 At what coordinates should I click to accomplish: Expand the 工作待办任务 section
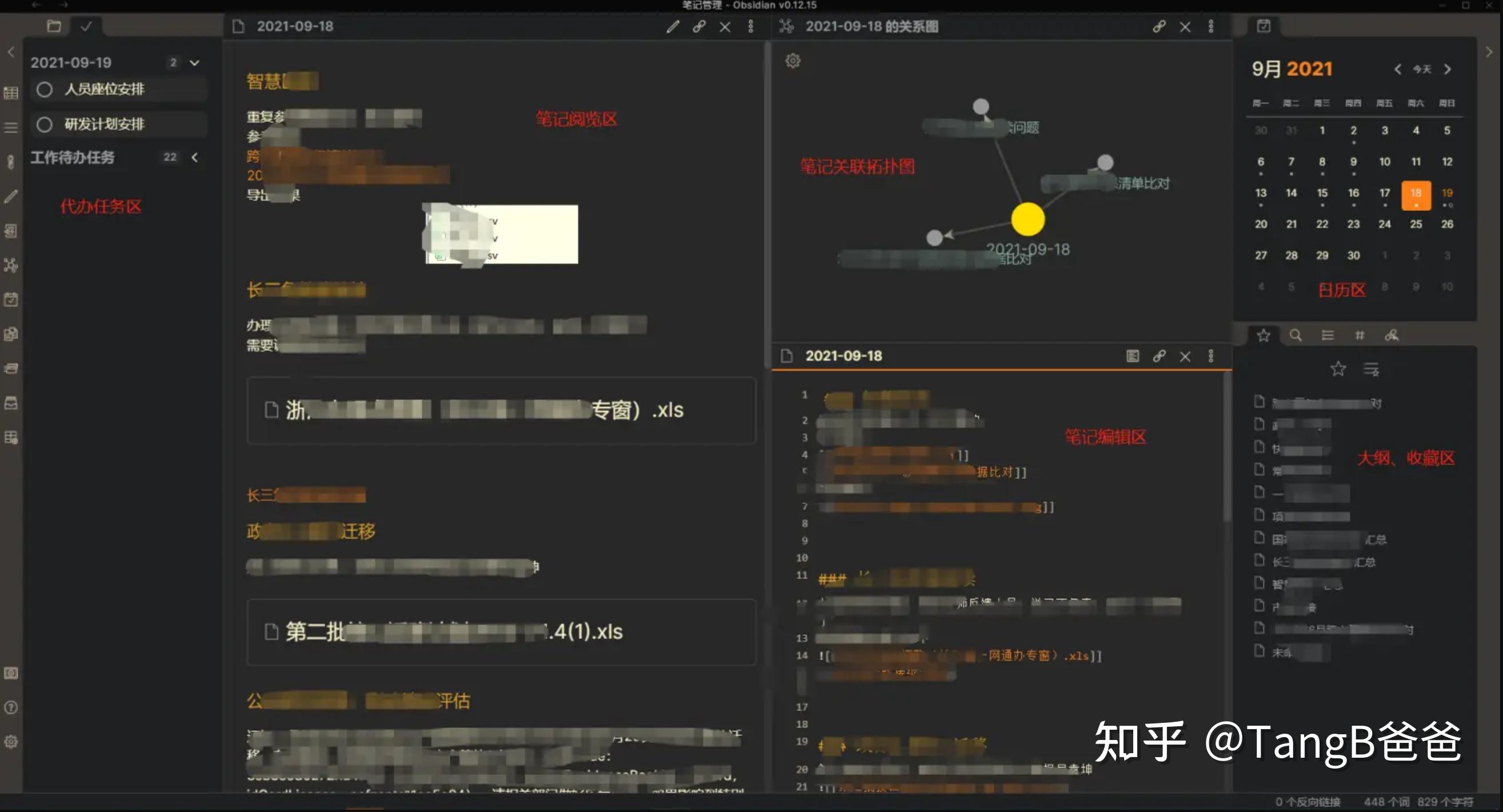click(195, 157)
